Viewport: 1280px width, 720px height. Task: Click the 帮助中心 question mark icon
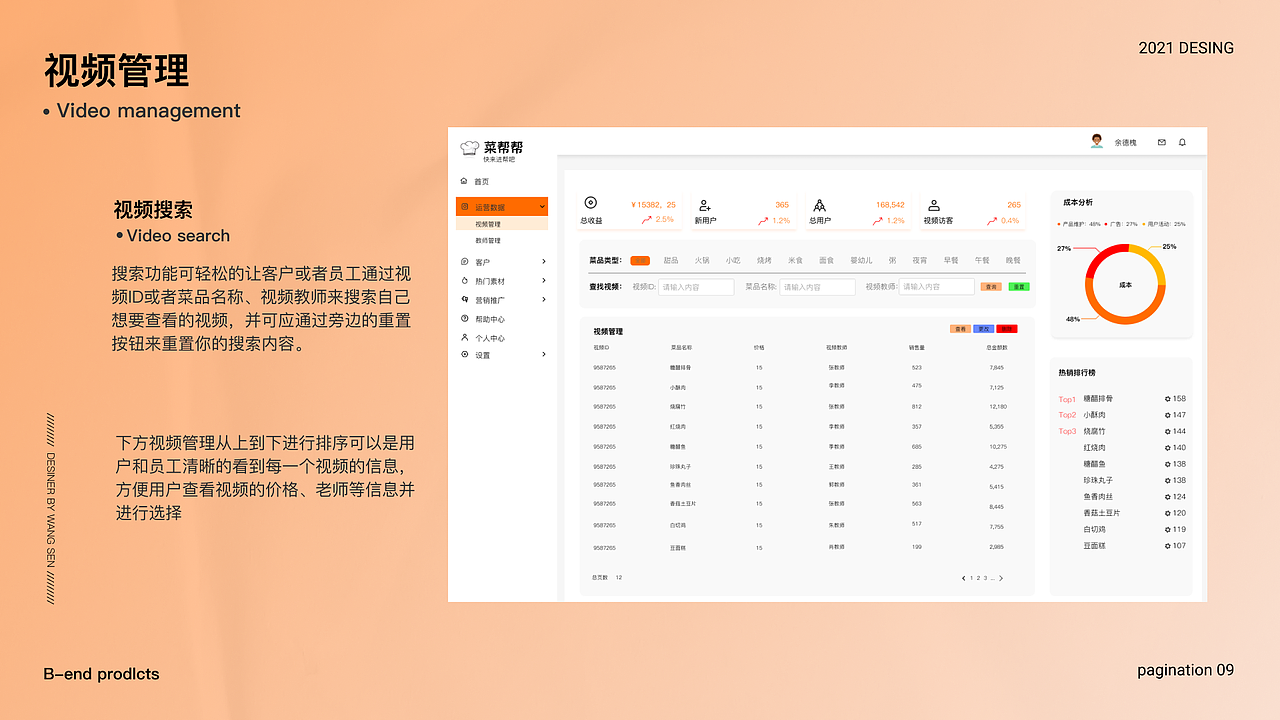[x=464, y=318]
